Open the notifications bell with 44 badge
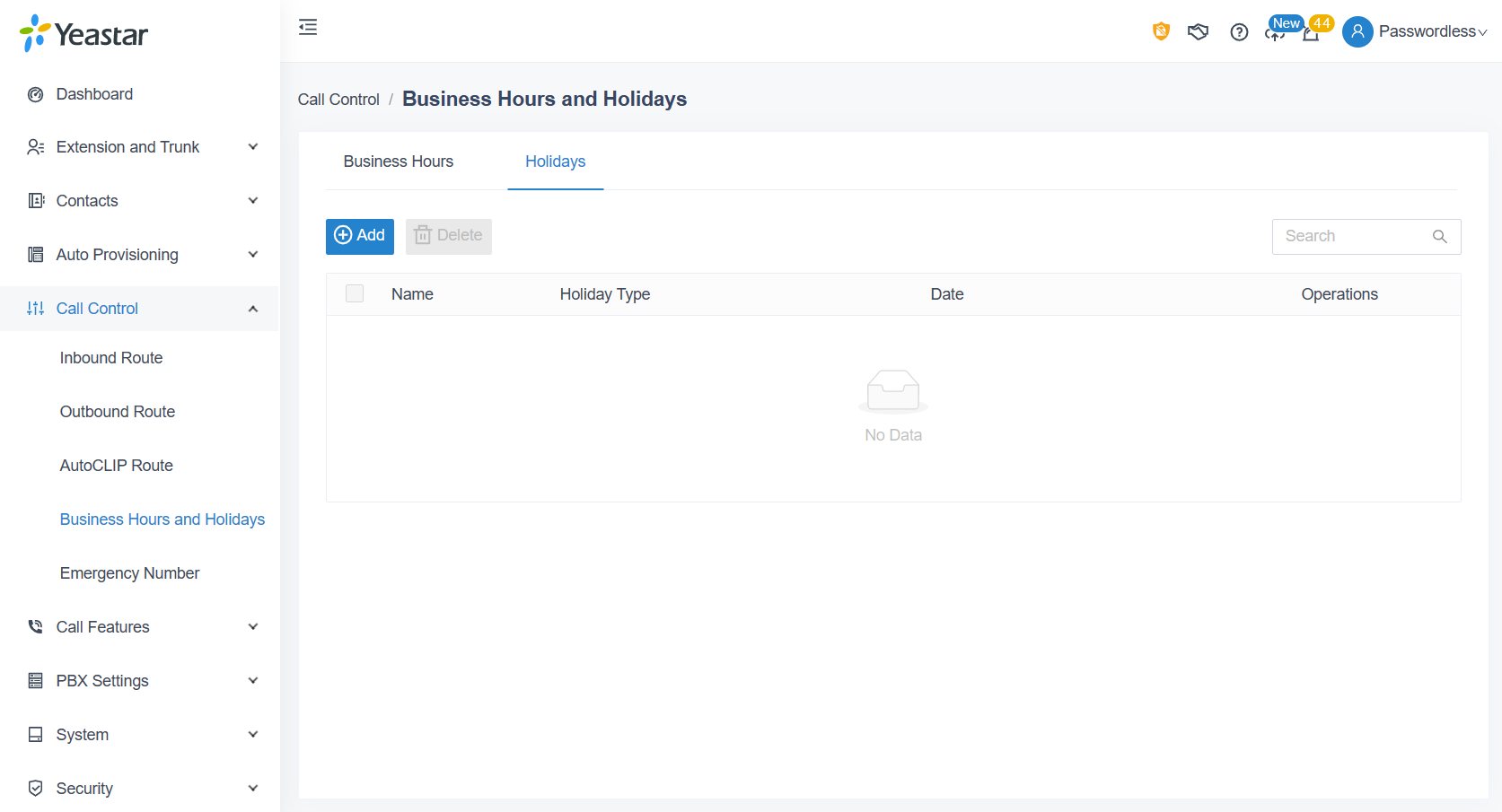 tap(1311, 34)
